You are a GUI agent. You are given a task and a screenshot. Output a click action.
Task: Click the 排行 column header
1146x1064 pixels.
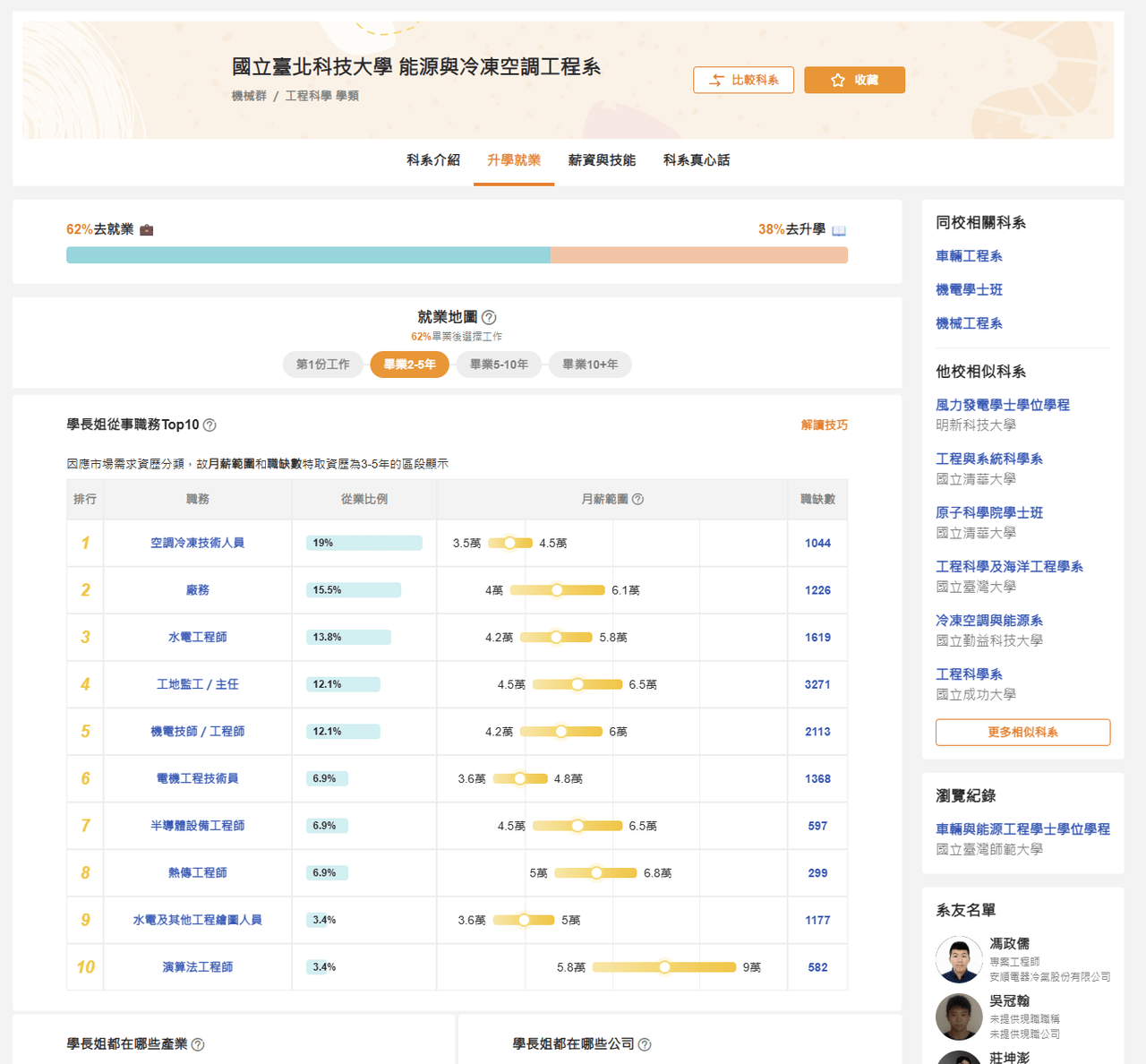point(85,499)
